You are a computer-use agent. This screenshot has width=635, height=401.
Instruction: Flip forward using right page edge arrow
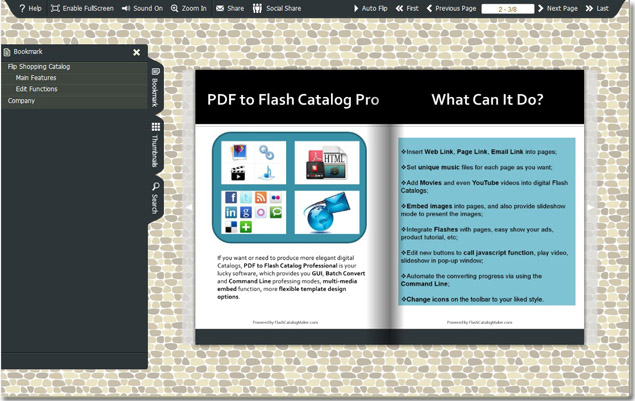(x=590, y=207)
